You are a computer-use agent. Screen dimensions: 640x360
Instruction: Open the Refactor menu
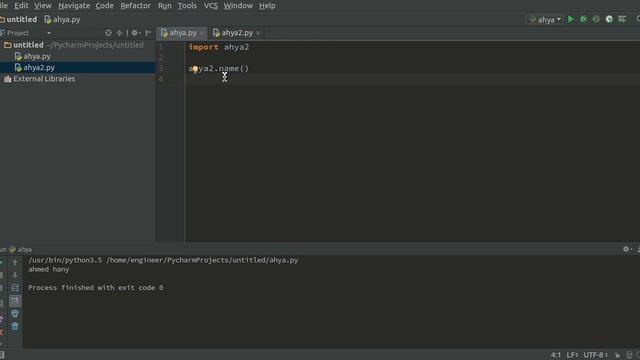pos(136,6)
